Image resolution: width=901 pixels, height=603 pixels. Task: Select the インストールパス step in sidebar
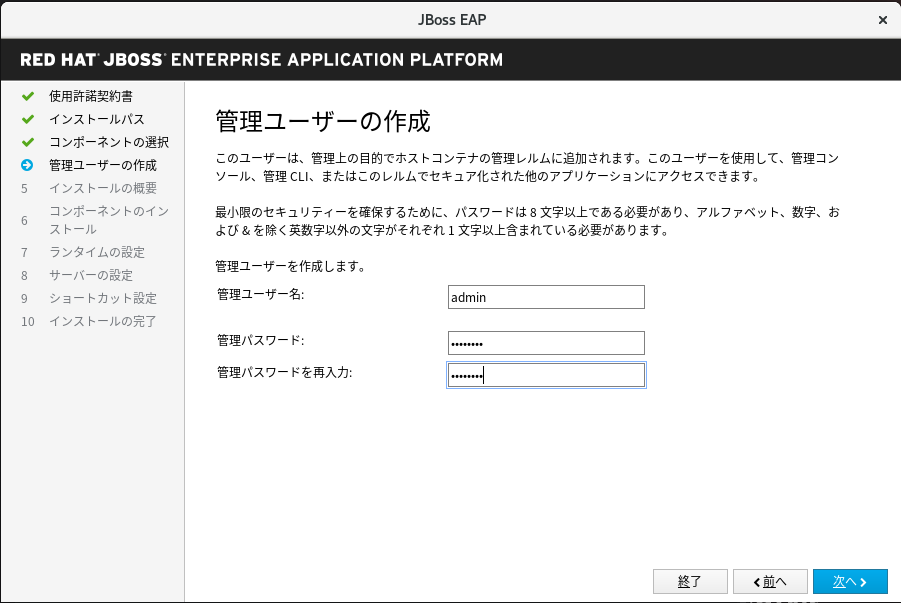97,119
